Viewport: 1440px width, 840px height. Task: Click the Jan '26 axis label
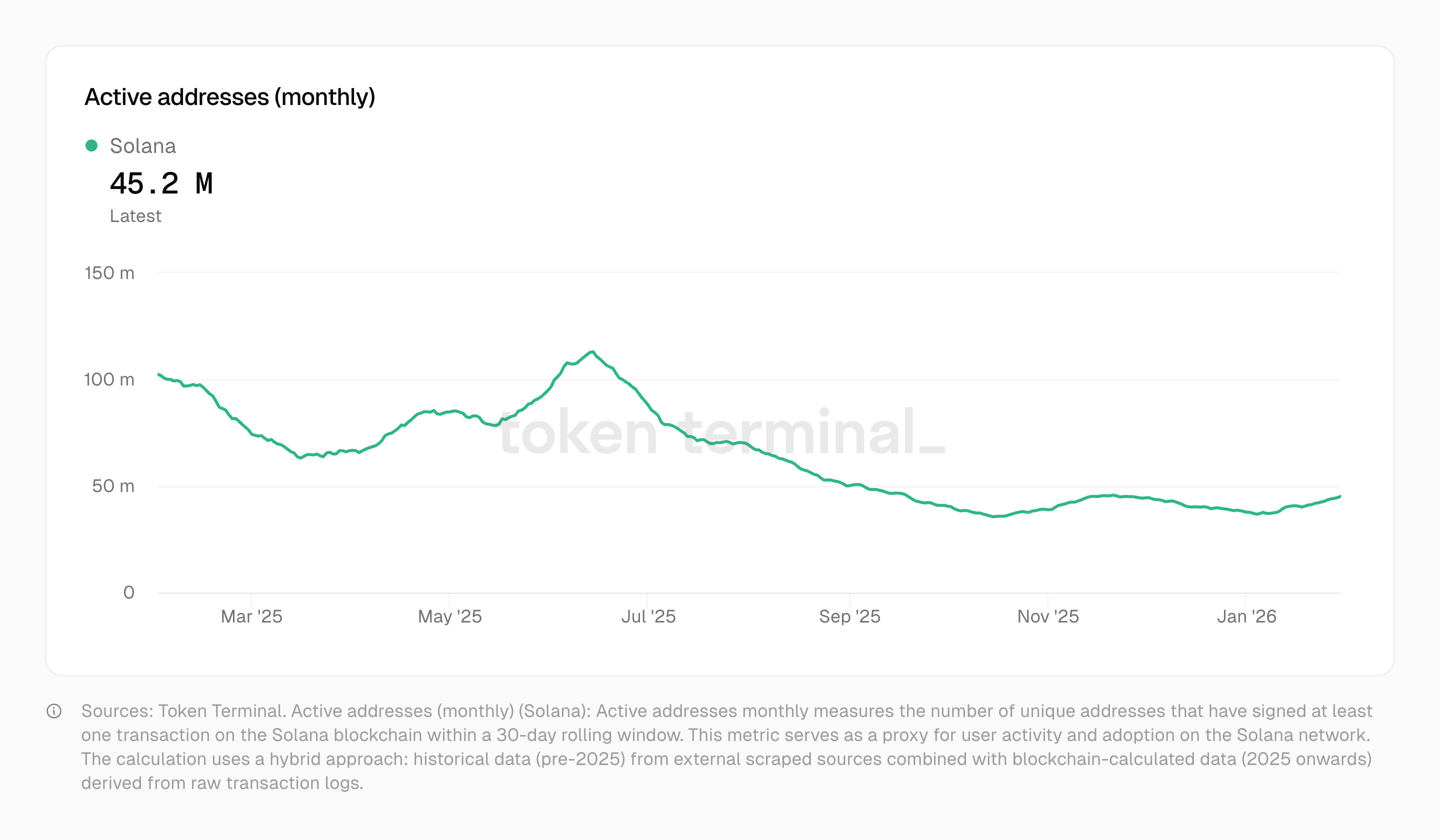tap(1246, 616)
